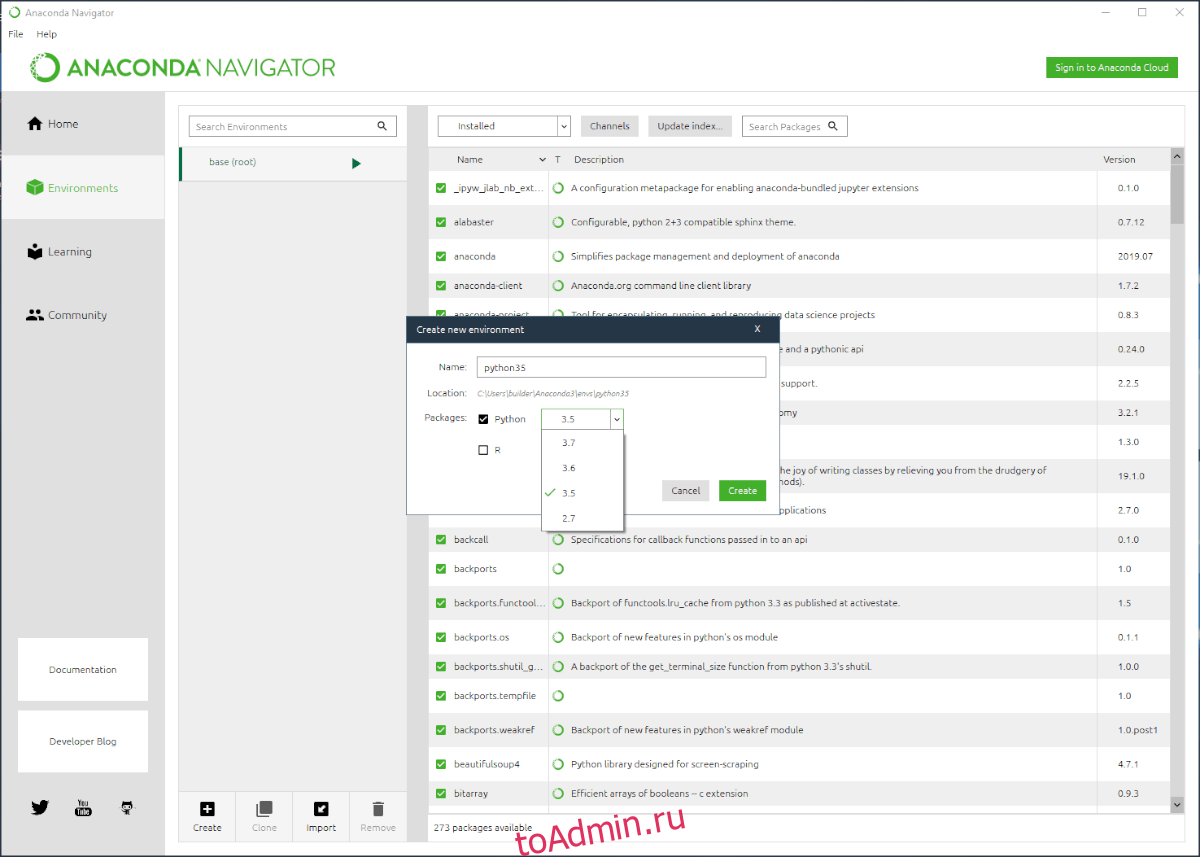Image resolution: width=1200 pixels, height=857 pixels.
Task: Sort packages by Name column arrow
Action: [x=543, y=160]
